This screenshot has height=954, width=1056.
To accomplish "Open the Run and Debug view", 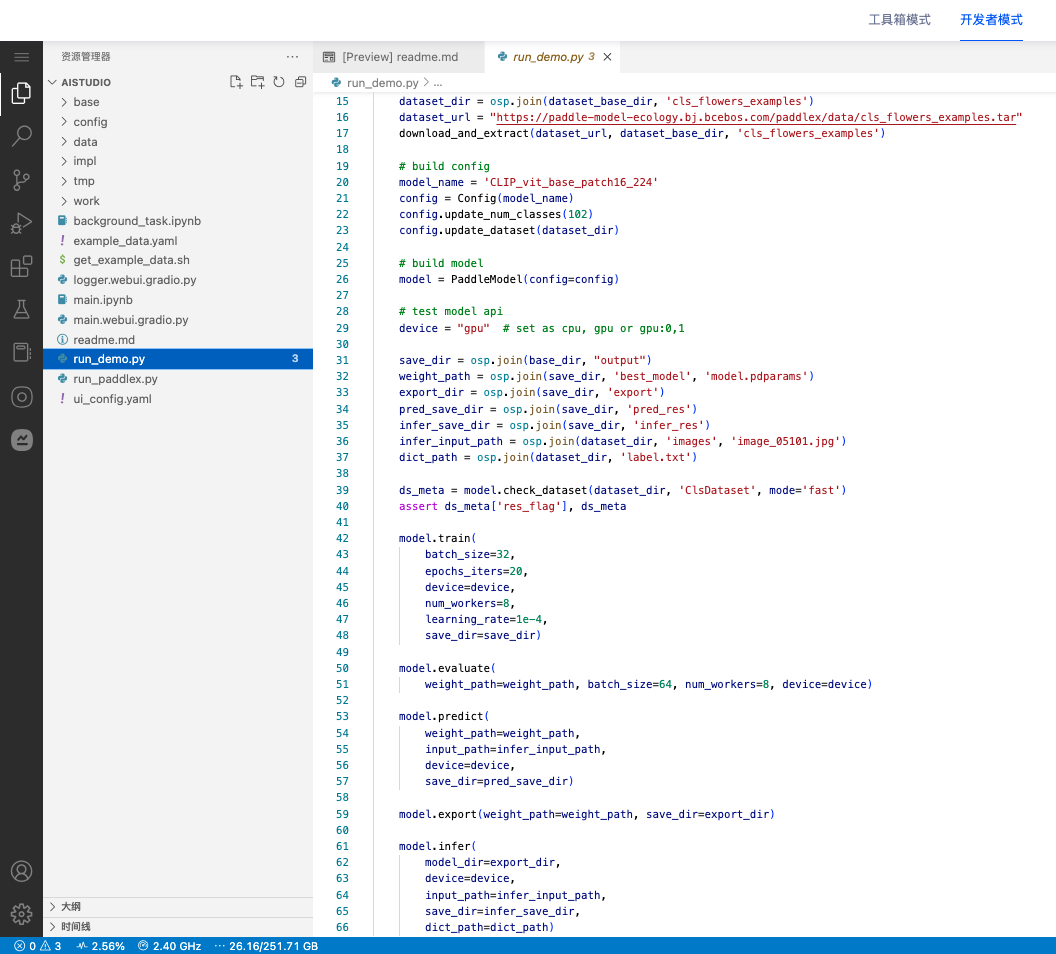I will (x=21, y=224).
